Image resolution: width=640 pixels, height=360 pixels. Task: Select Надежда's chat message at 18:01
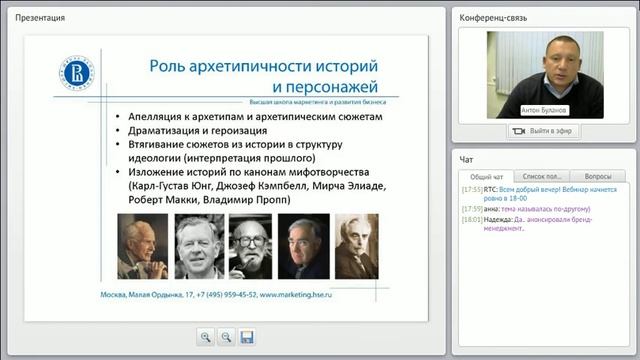(x=527, y=224)
